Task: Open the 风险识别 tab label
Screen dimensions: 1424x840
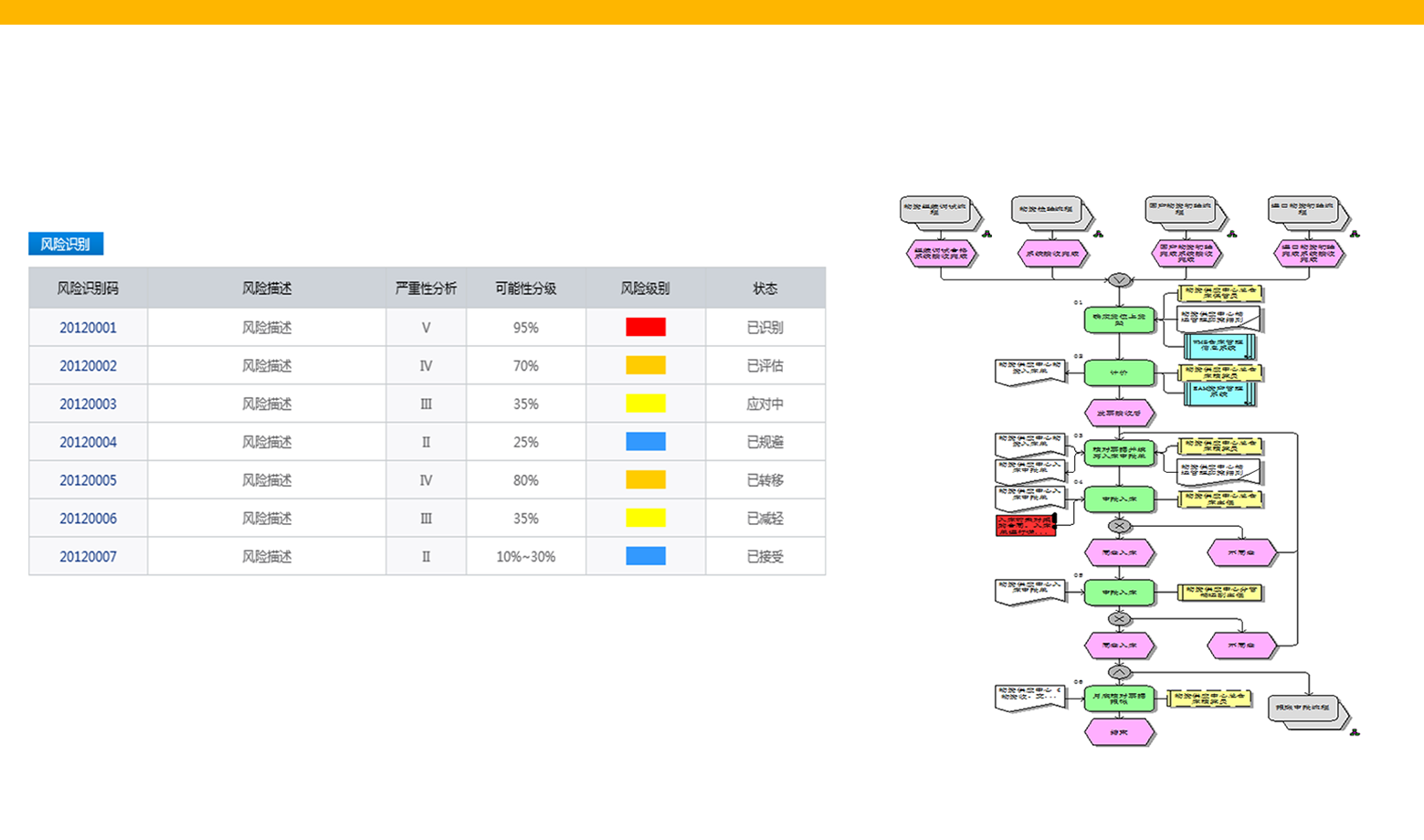Action: [x=66, y=244]
